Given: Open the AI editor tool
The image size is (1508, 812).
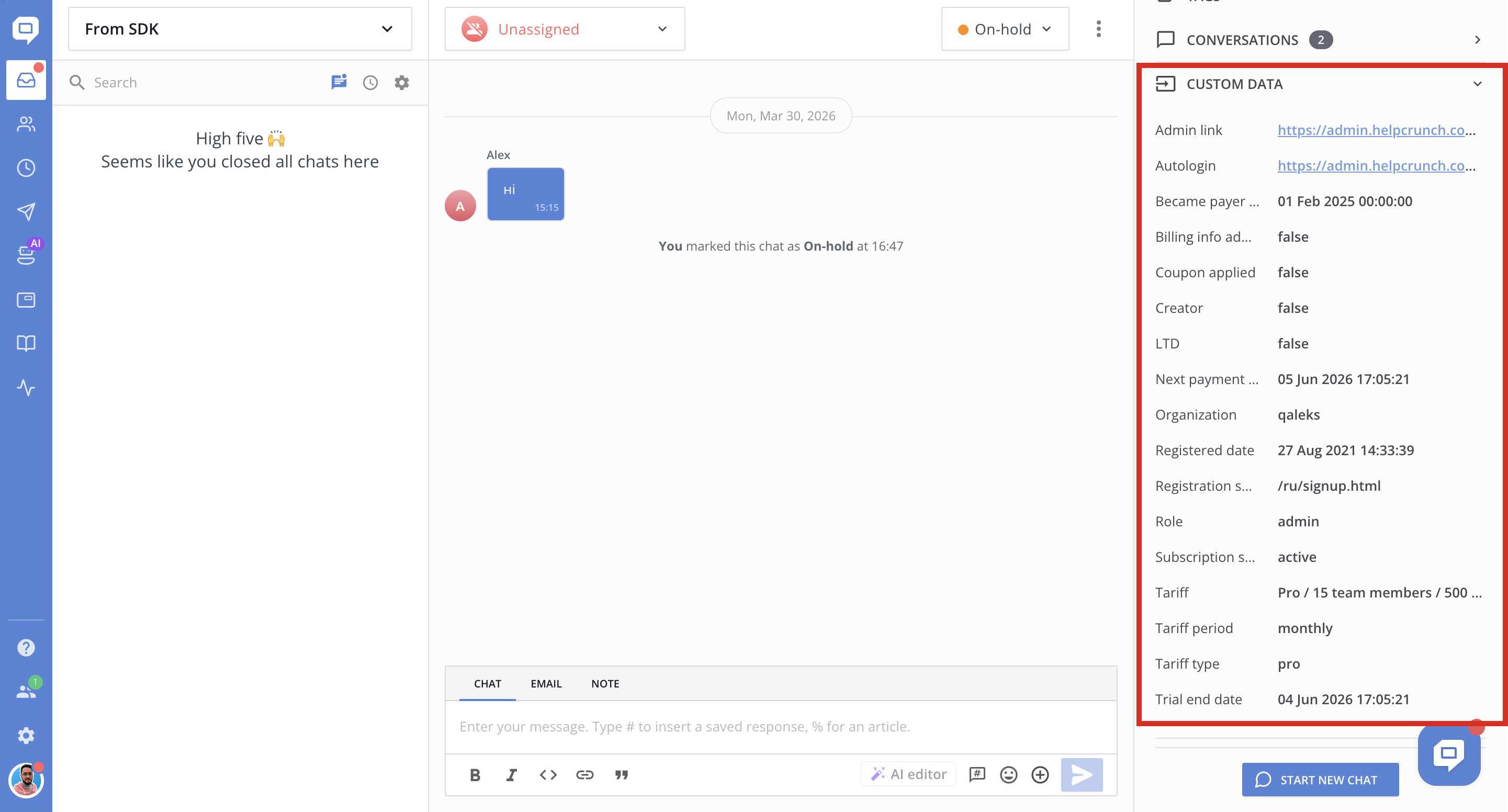Looking at the screenshot, I should click(908, 774).
